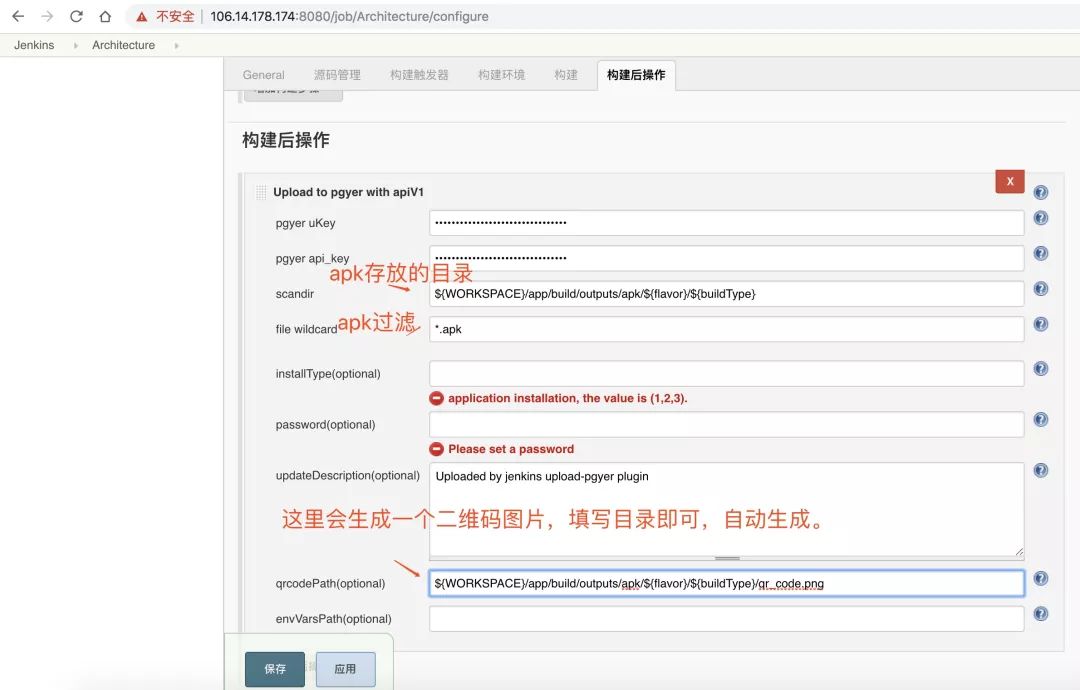Click into the file wildcard input
The image size is (1080, 690).
pyautogui.click(x=726, y=328)
